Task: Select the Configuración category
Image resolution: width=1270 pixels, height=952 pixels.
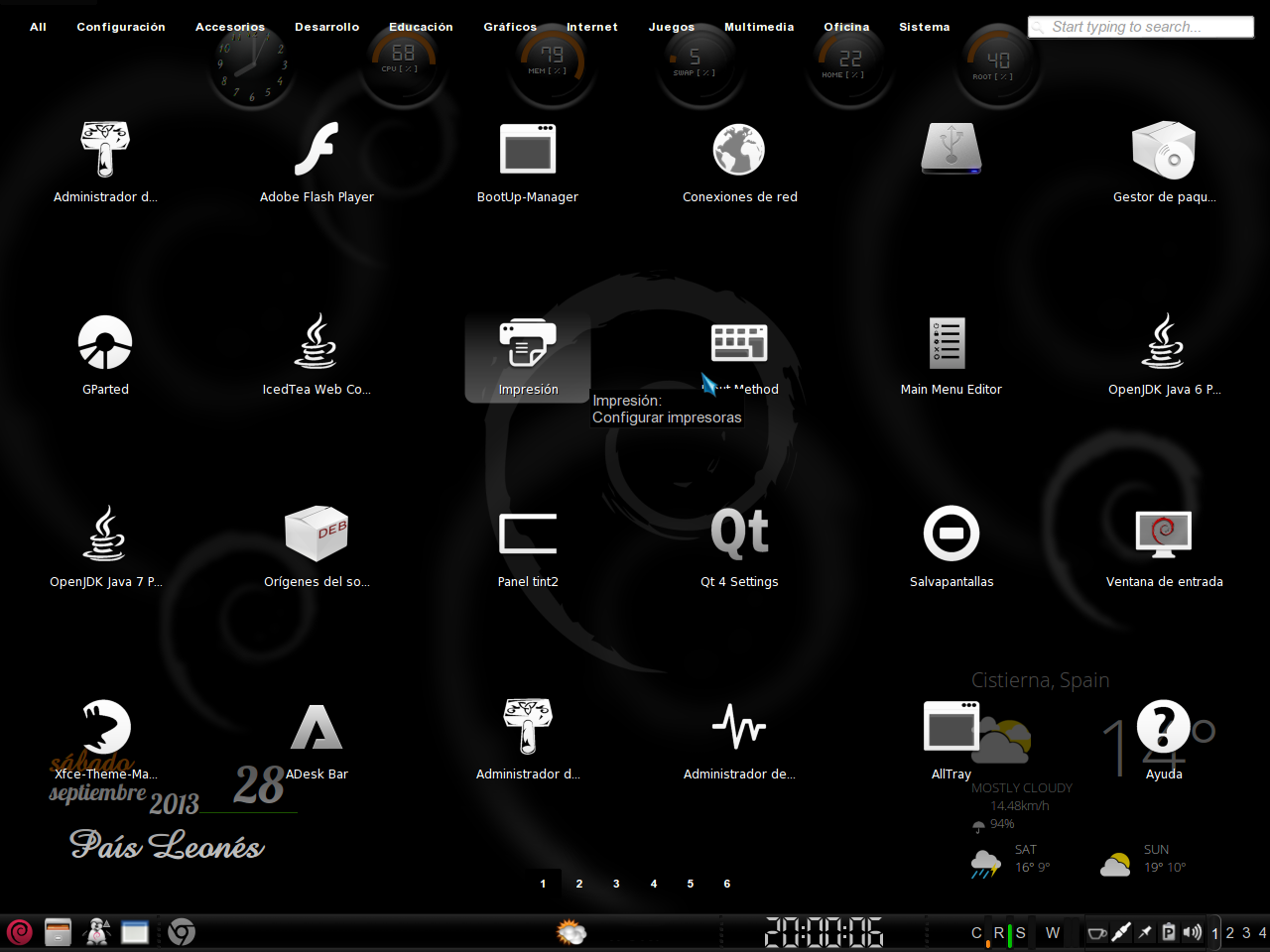Action: (121, 27)
